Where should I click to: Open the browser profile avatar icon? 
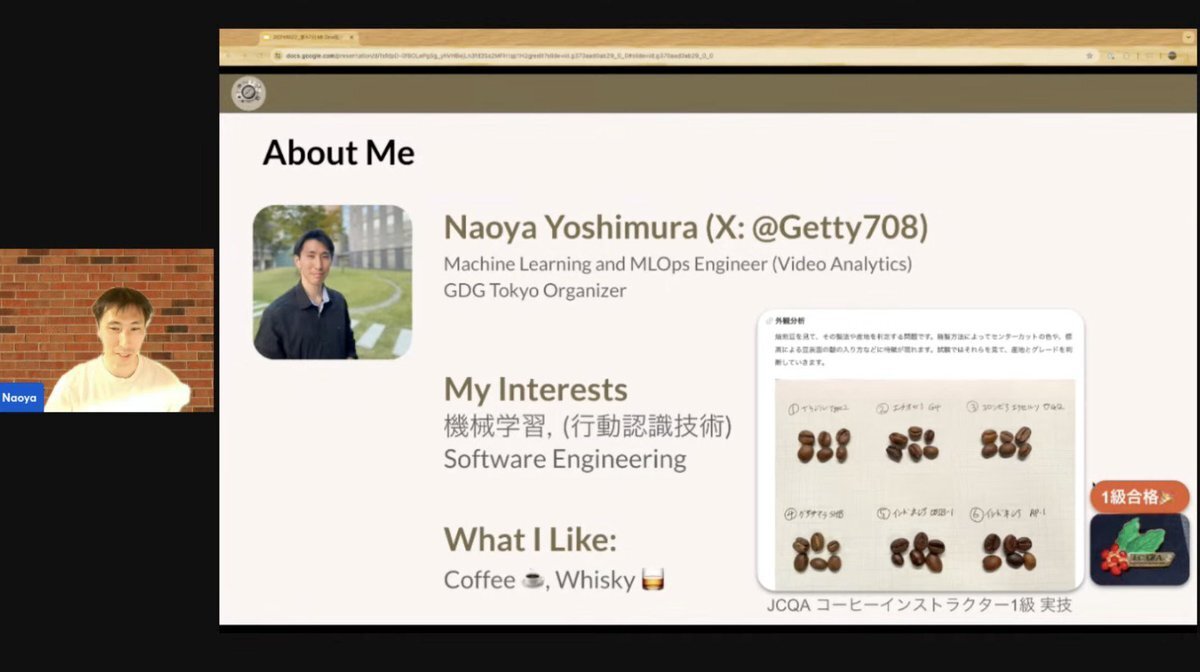(x=1171, y=56)
